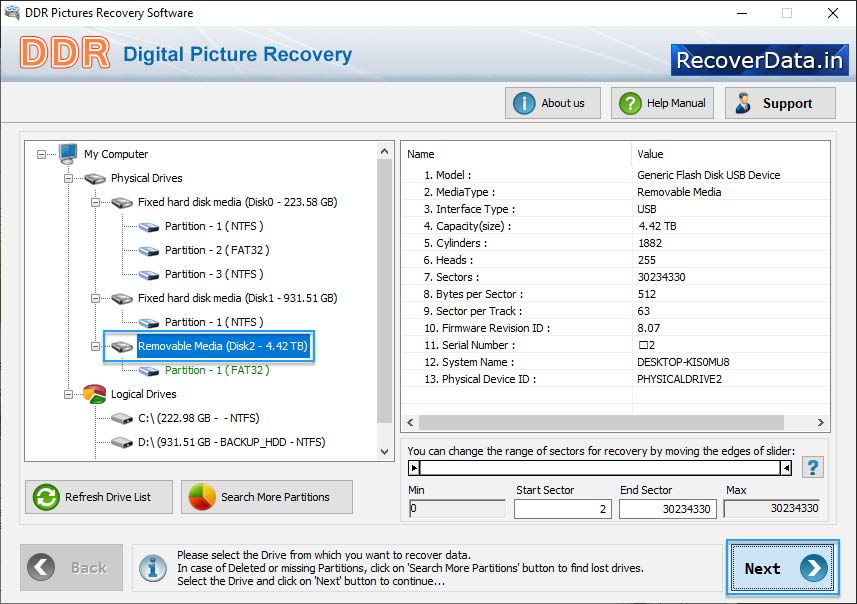Screen dimensions: 857x604
Task: Click the System Name value 'DESKTOP-KIS0MU8'
Action: point(683,362)
